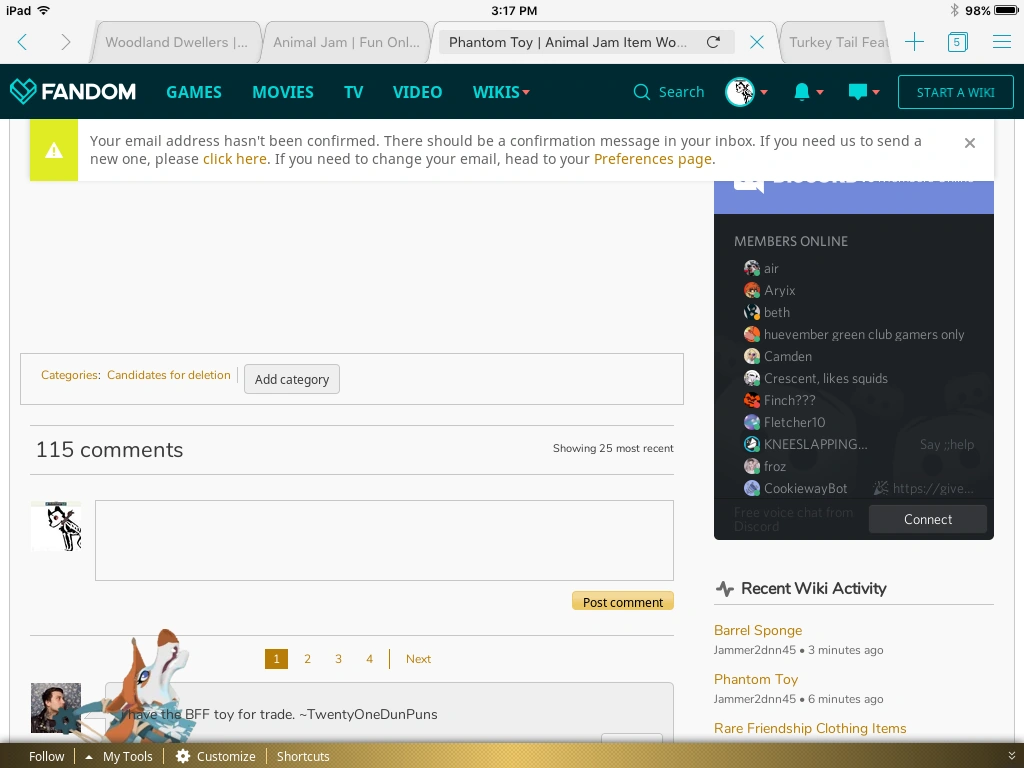Click the Bluetooth status icon

(954, 10)
